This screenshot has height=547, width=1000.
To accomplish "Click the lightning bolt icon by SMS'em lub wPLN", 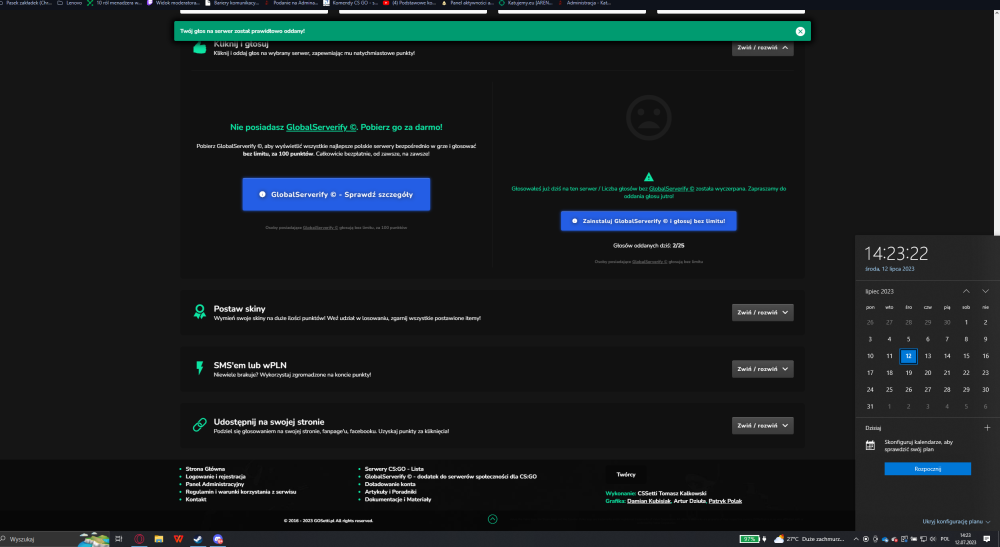I will (x=200, y=368).
